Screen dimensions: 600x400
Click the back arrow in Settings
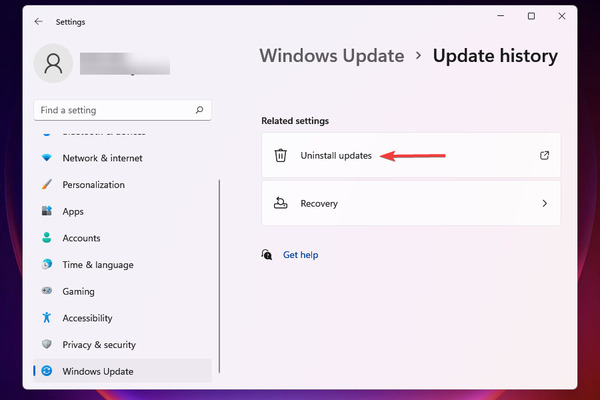pos(38,22)
